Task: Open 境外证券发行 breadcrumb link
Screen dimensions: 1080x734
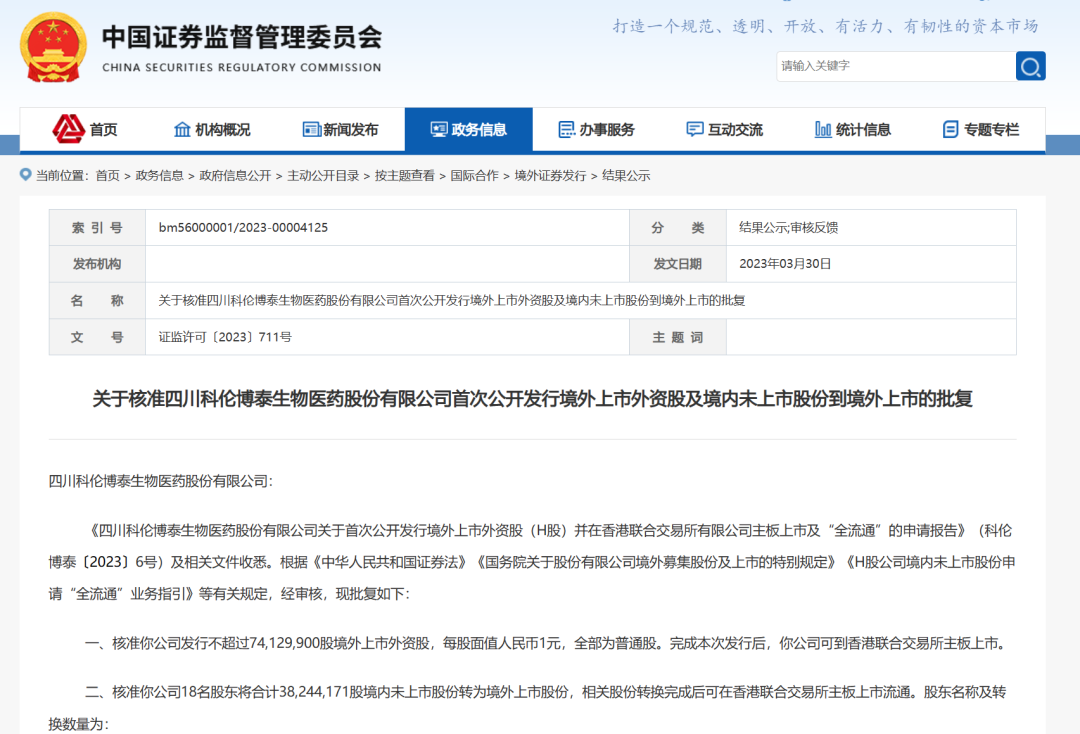Action: point(550,176)
